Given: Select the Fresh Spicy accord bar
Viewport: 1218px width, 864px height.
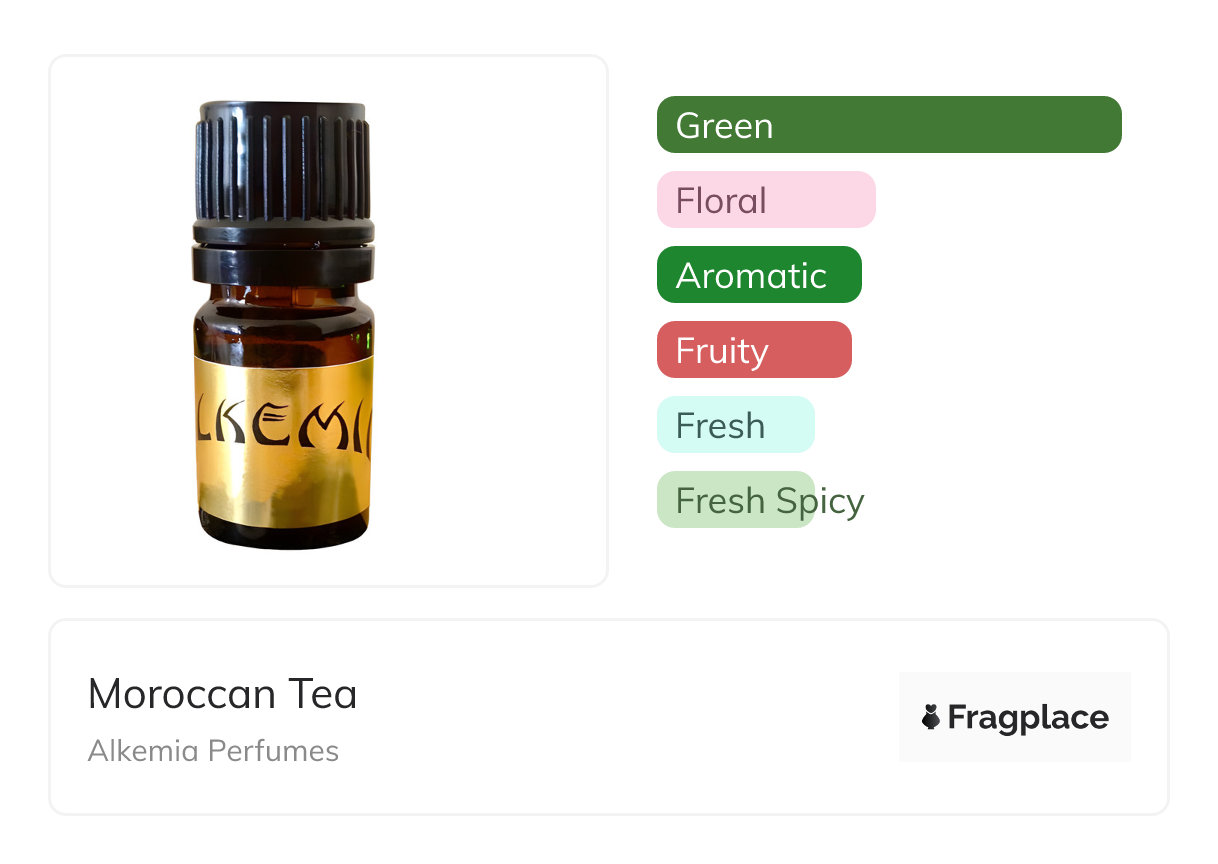Looking at the screenshot, I should click(736, 500).
